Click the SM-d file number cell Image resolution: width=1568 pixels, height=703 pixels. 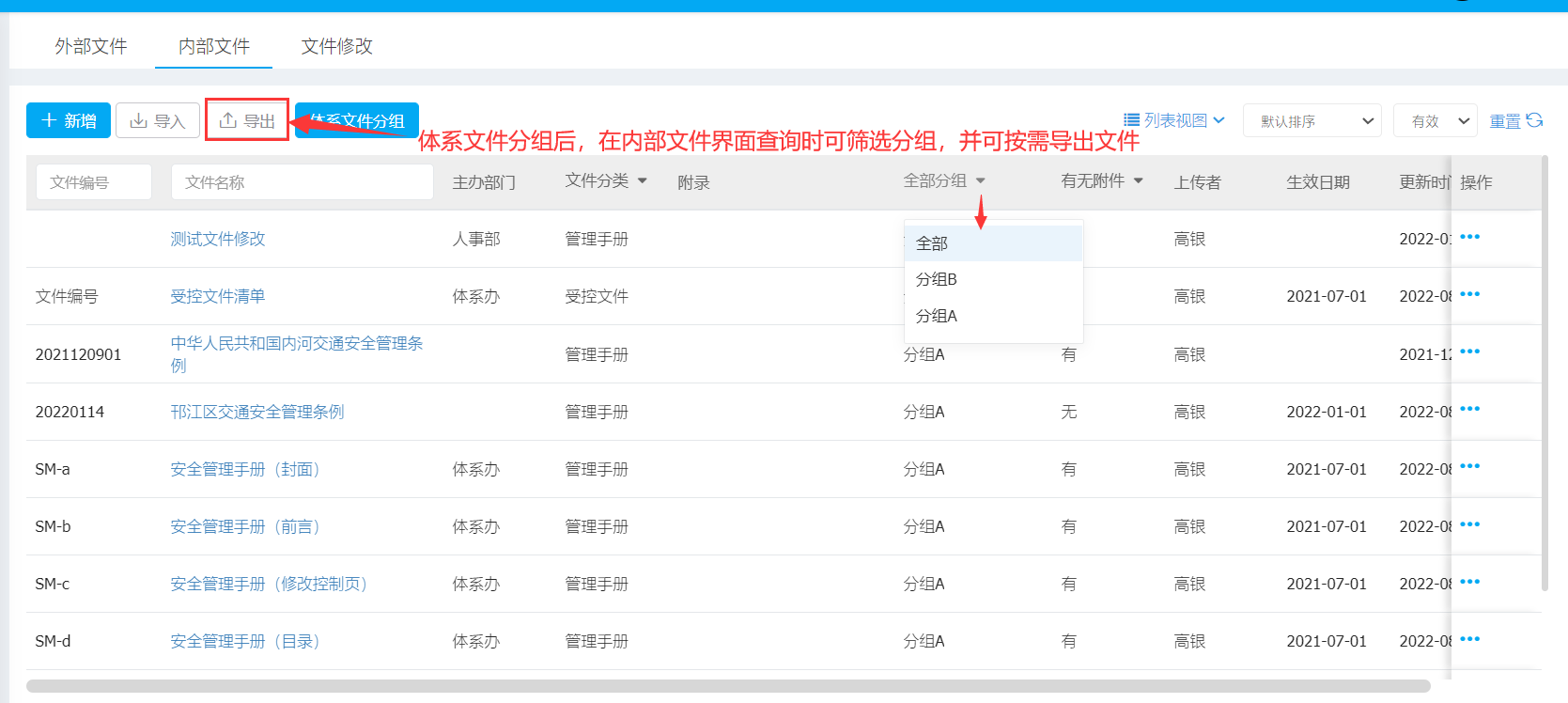click(x=53, y=641)
